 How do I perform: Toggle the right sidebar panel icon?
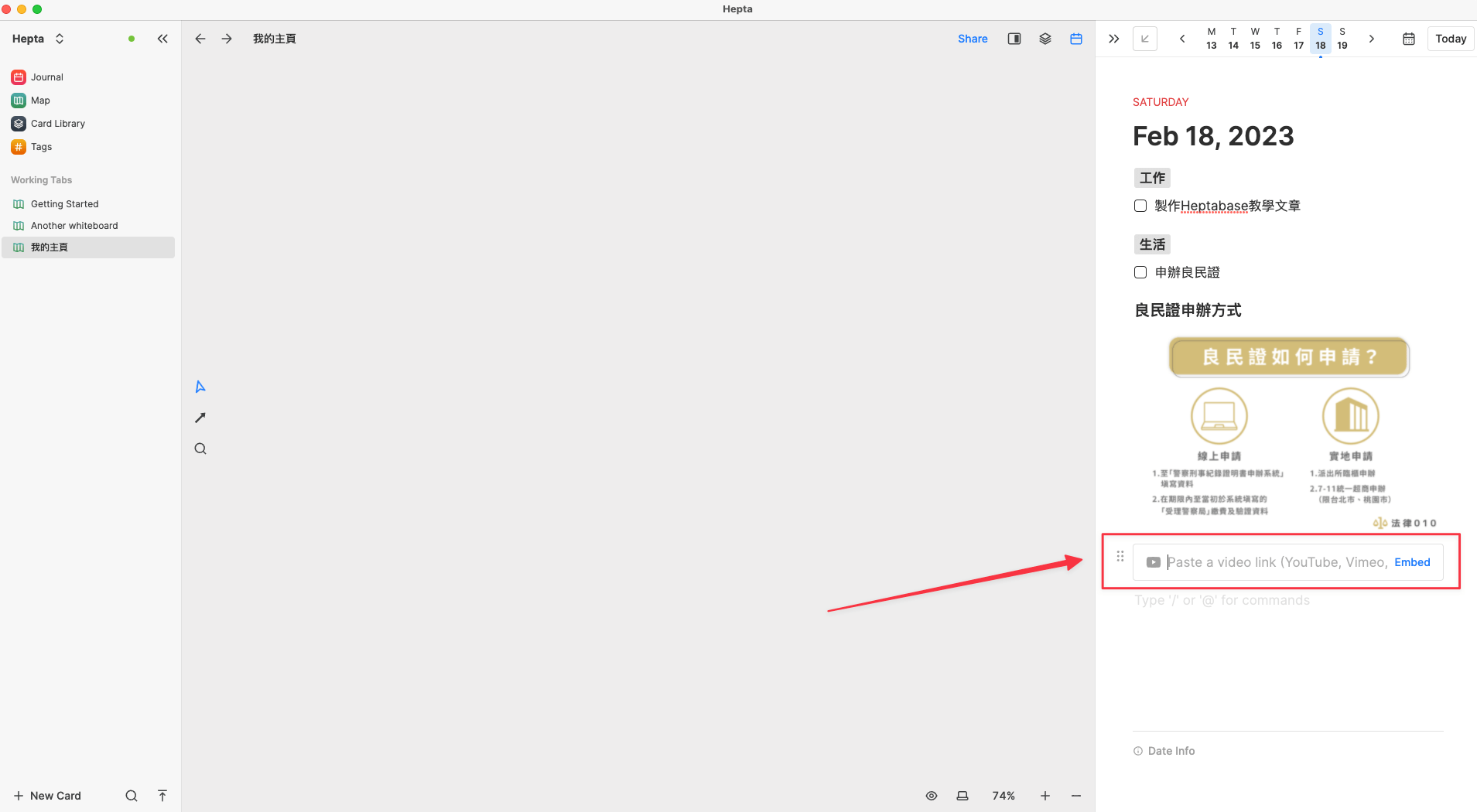click(1014, 39)
